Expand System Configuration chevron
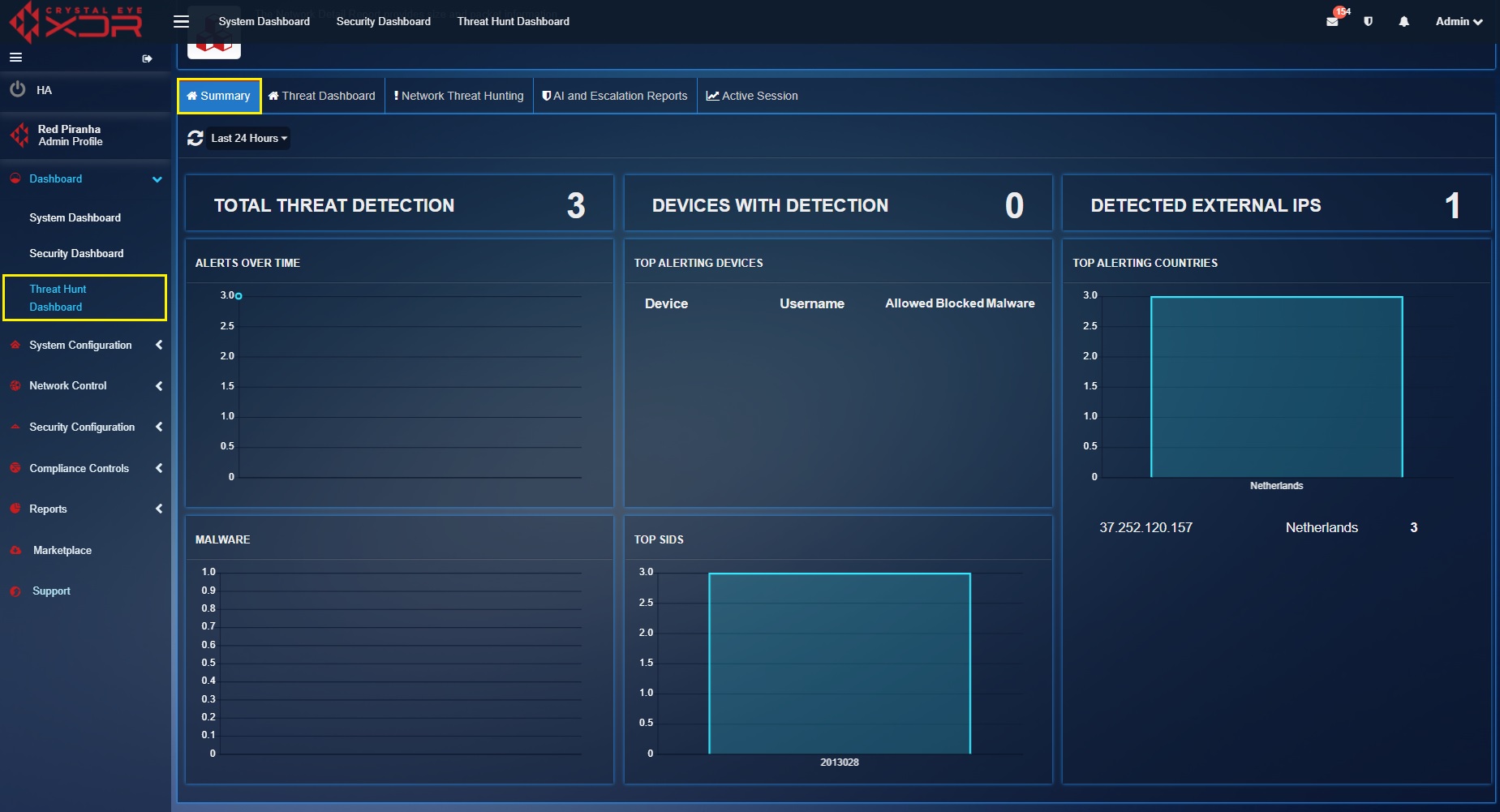Viewport: 1500px width, 812px height. pos(159,345)
